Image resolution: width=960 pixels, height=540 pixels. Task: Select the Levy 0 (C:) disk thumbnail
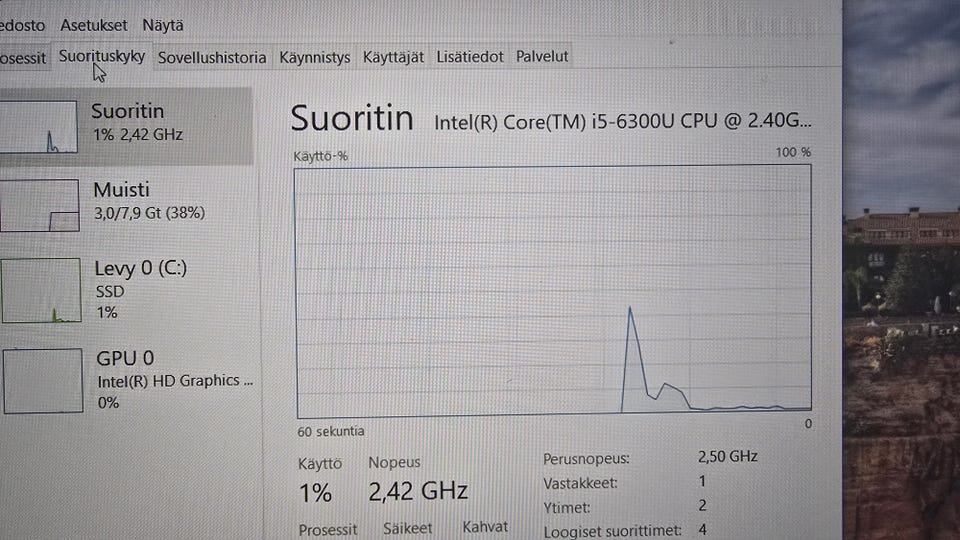pos(41,290)
